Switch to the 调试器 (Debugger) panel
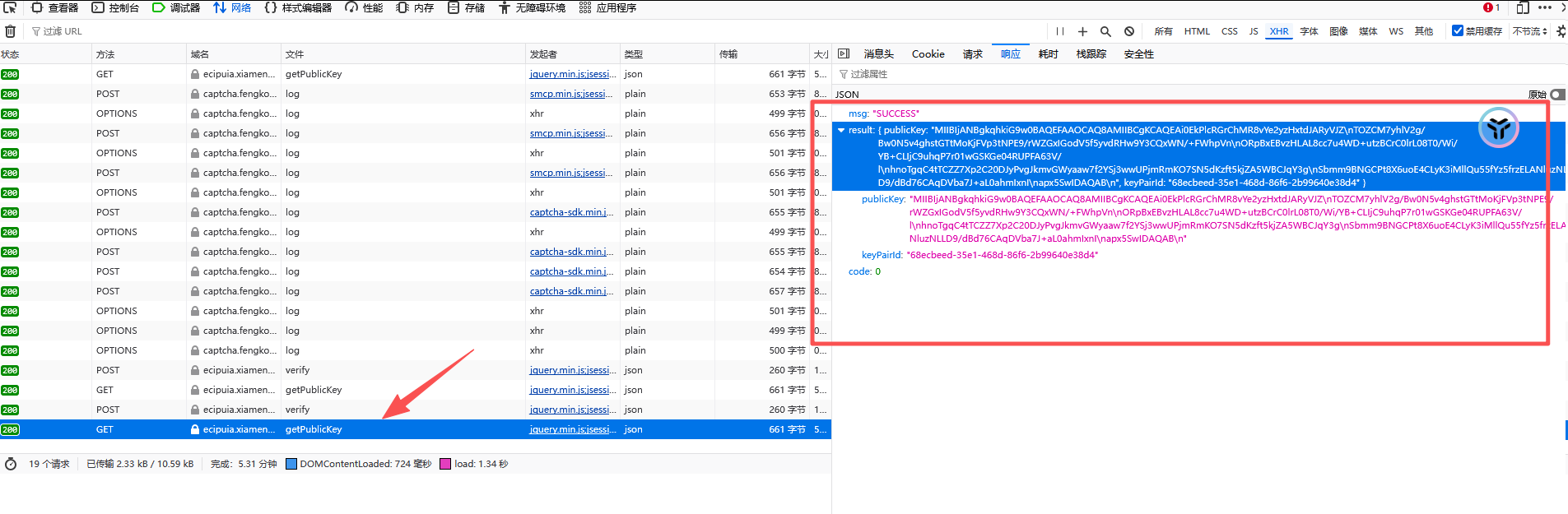This screenshot has height=514, width=1568. [x=177, y=7]
